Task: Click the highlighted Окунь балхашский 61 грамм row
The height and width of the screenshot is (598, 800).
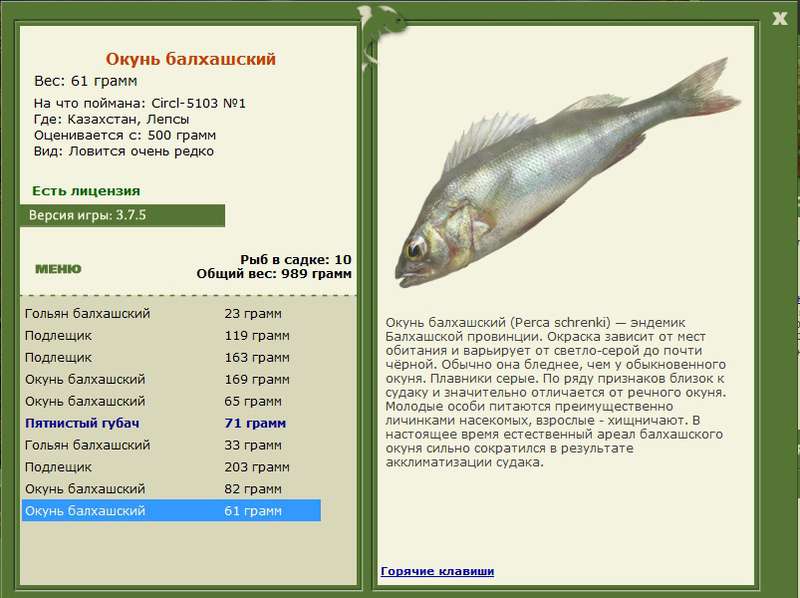Action: [x=171, y=511]
